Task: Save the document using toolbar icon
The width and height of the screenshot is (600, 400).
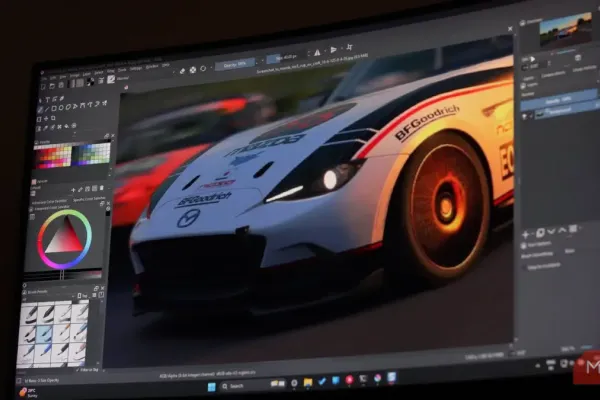Action: pyautogui.click(x=61, y=85)
